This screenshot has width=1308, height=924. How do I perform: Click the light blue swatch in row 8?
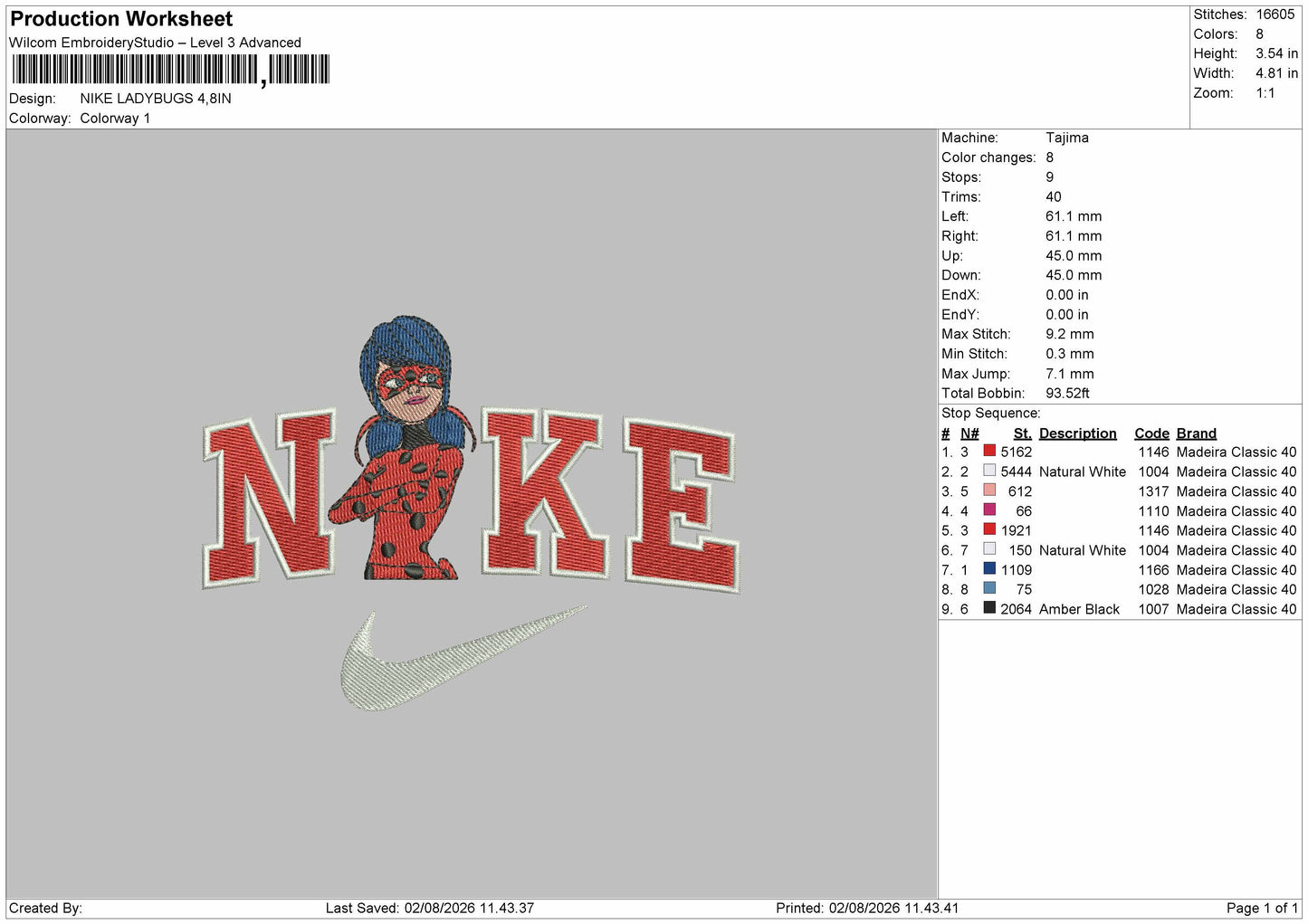click(x=989, y=589)
